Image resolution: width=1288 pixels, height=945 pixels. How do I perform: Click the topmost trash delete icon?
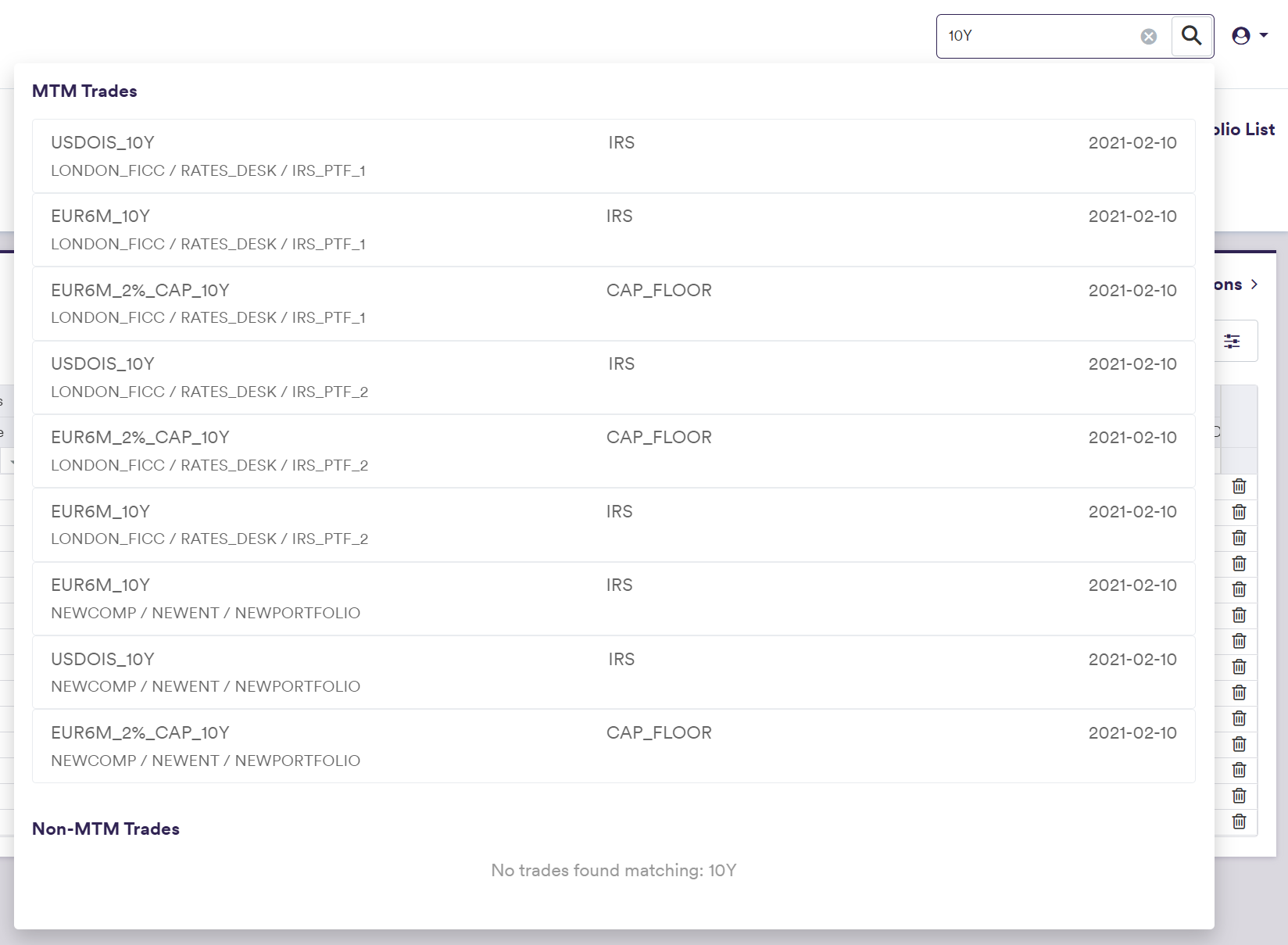coord(1239,486)
